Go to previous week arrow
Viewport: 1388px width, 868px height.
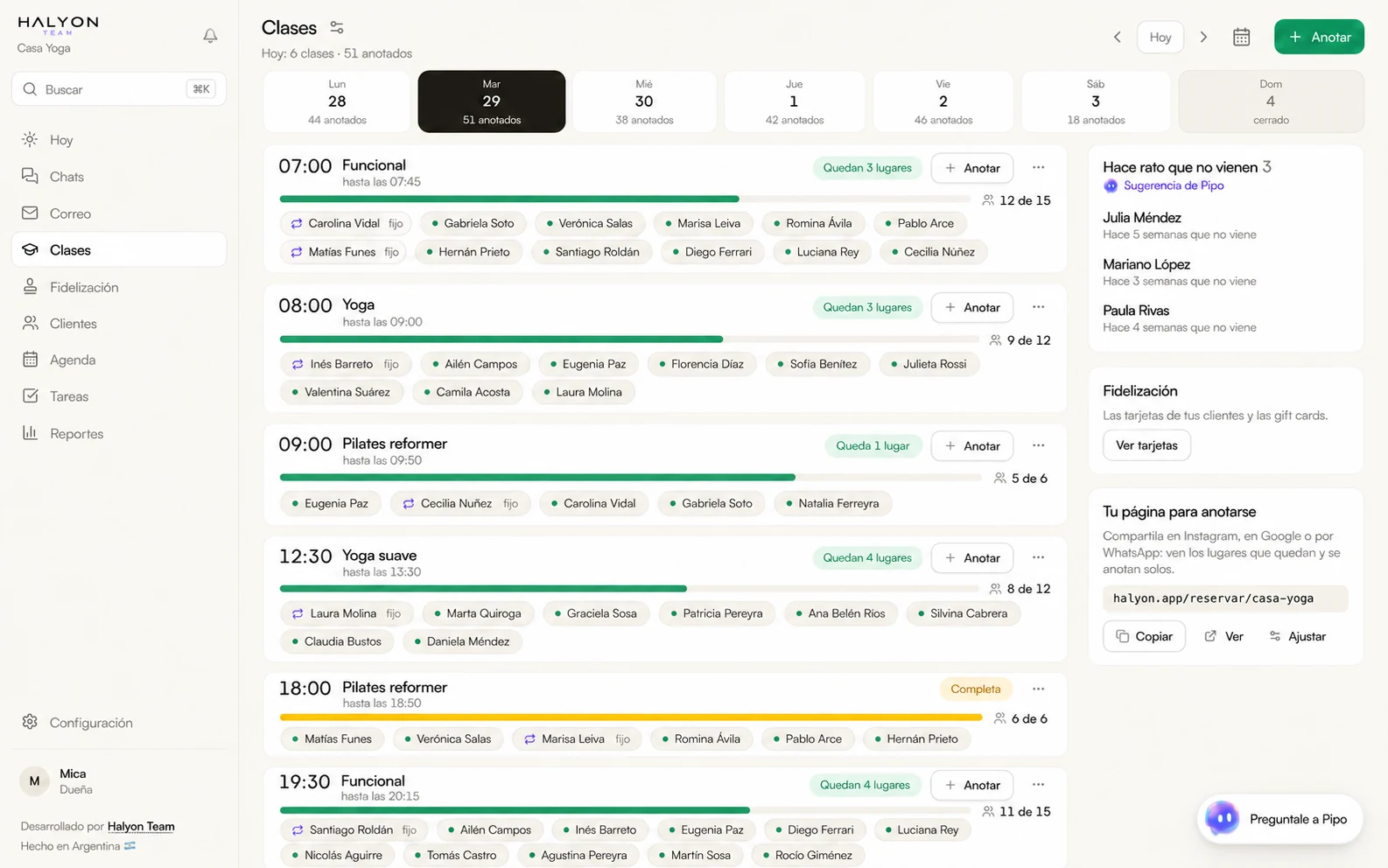(1117, 37)
